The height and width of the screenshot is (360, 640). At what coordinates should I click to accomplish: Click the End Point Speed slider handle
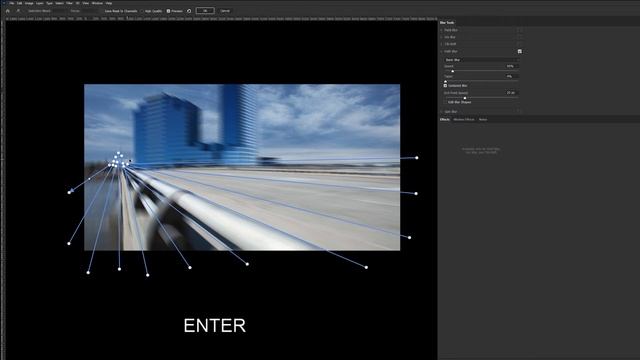(465, 98)
